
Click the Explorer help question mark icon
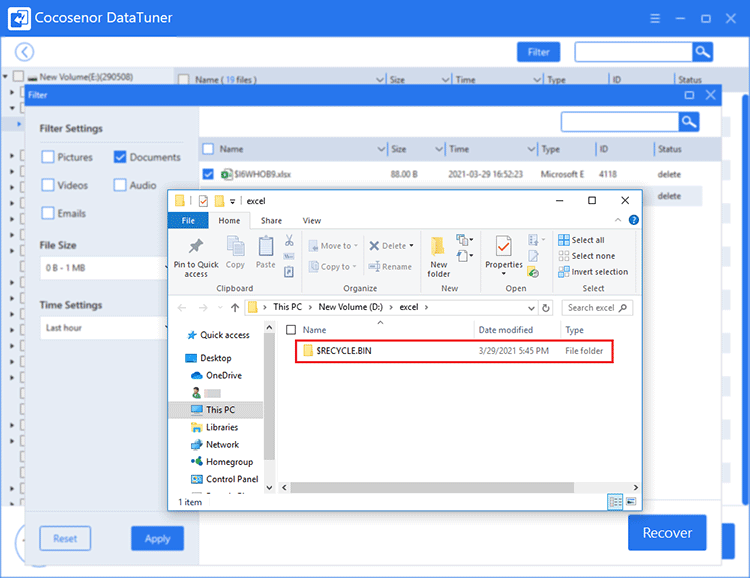click(x=633, y=220)
